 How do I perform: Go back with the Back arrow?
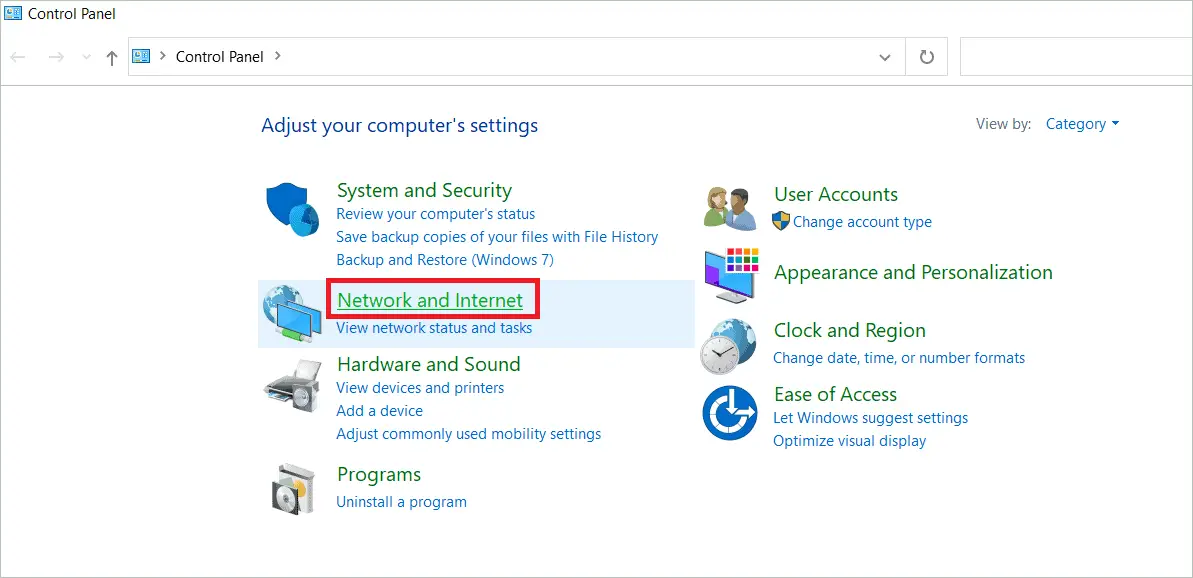(x=19, y=57)
